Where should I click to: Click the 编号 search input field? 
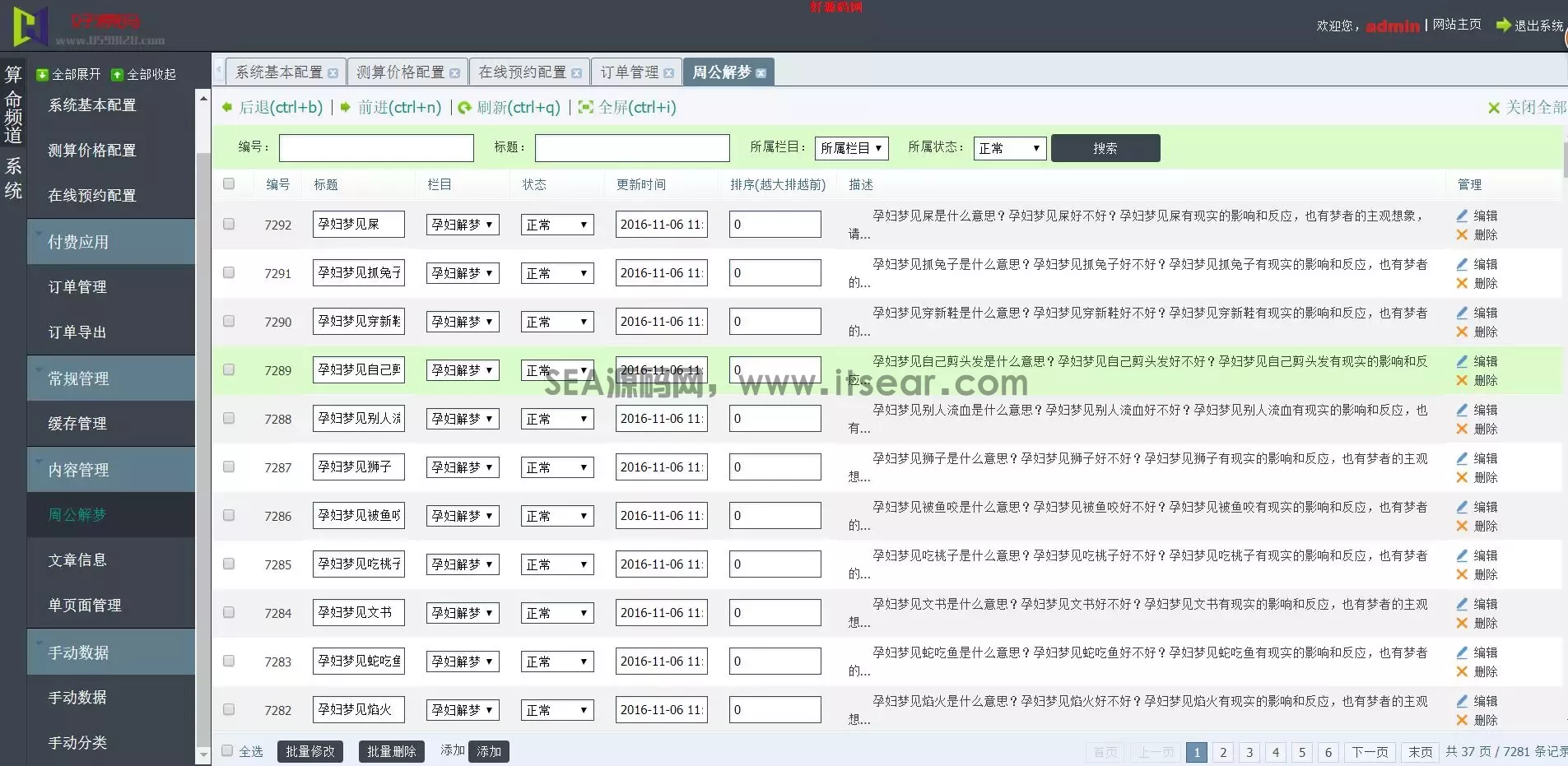(376, 148)
